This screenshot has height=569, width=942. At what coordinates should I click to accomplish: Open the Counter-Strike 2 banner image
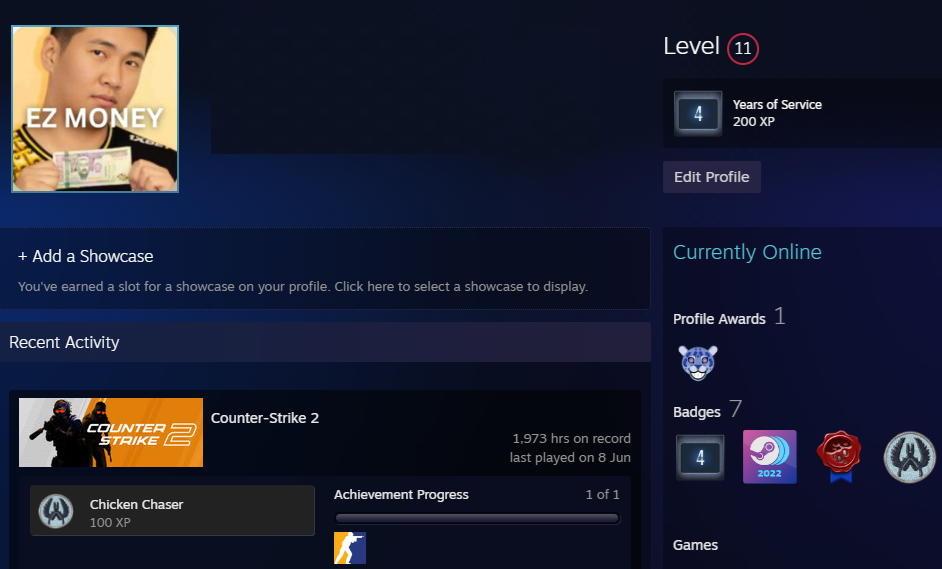(111, 433)
